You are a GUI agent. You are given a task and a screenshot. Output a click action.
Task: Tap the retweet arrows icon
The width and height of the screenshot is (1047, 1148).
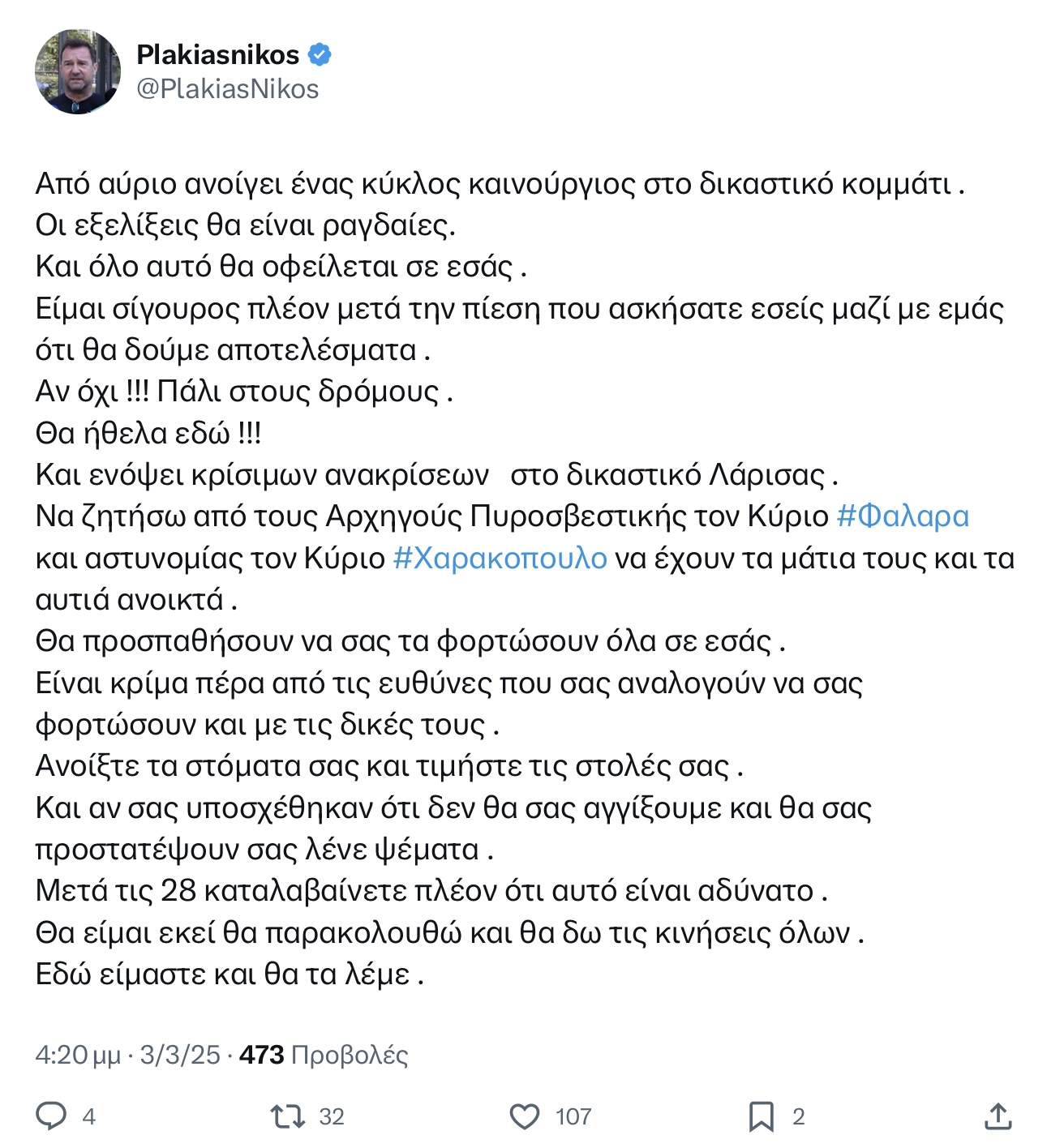point(287,1116)
